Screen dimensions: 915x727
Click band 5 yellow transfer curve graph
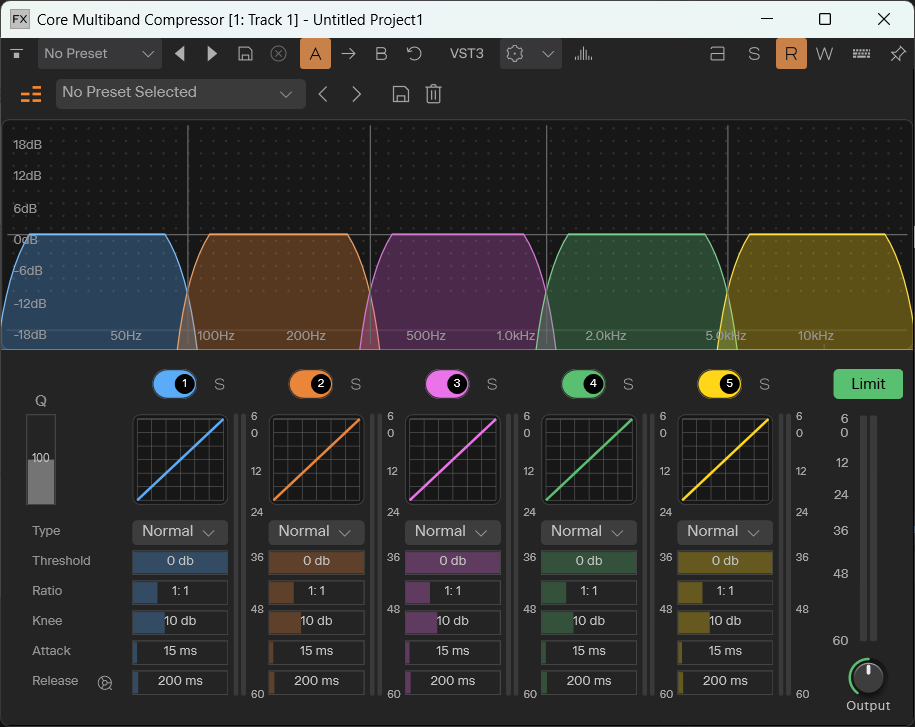pyautogui.click(x=725, y=459)
